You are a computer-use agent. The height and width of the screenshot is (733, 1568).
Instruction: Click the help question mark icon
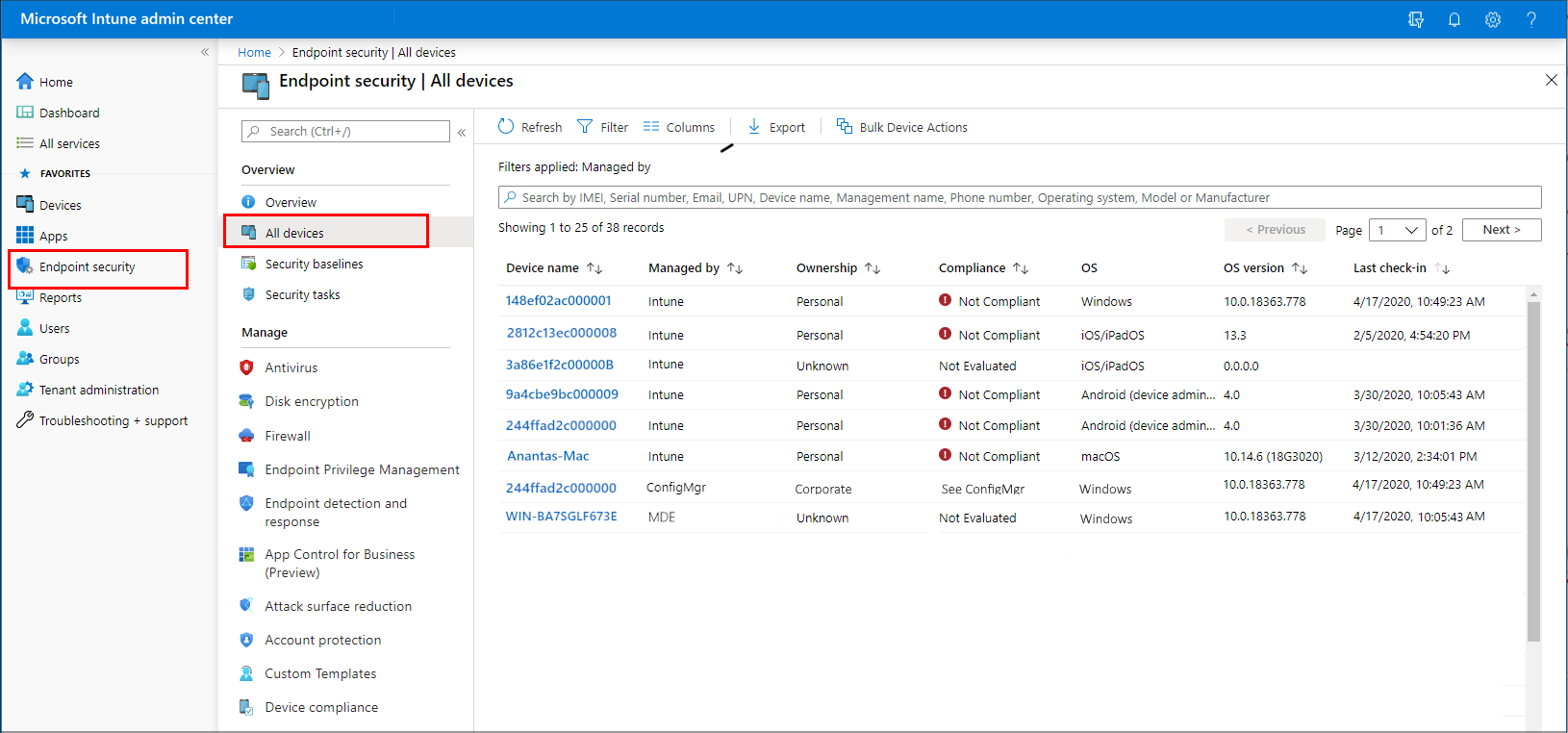coord(1530,19)
